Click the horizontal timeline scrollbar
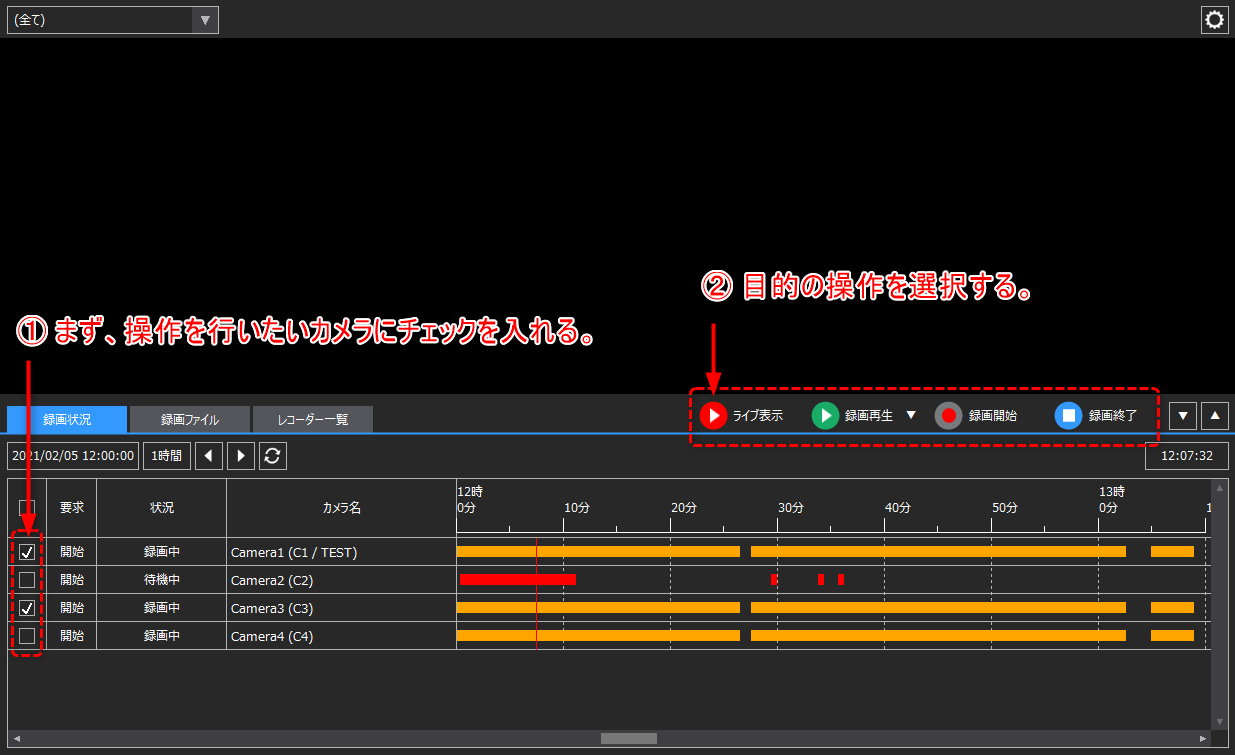 click(x=628, y=738)
